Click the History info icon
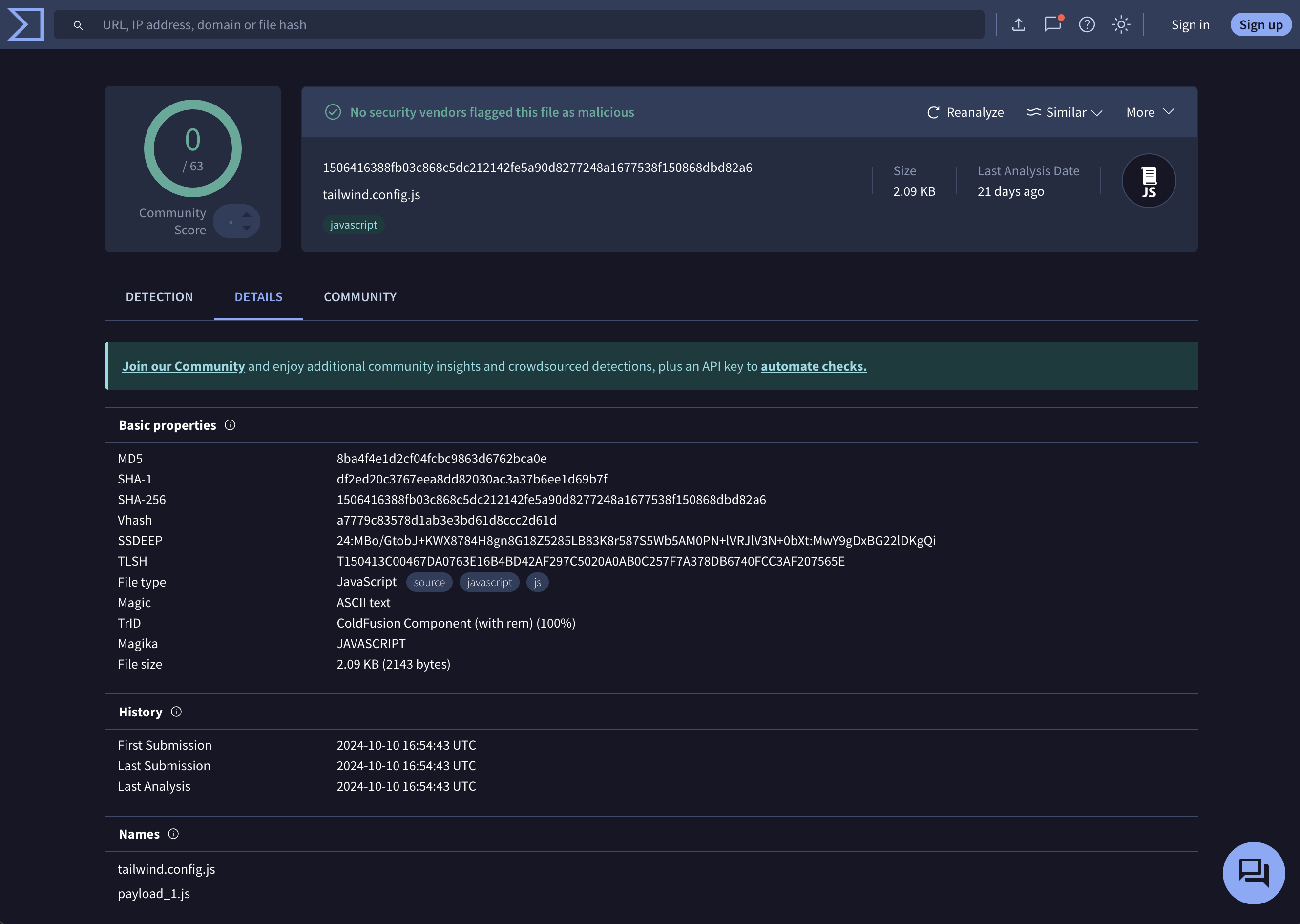Image resolution: width=1300 pixels, height=924 pixels. coord(176,712)
